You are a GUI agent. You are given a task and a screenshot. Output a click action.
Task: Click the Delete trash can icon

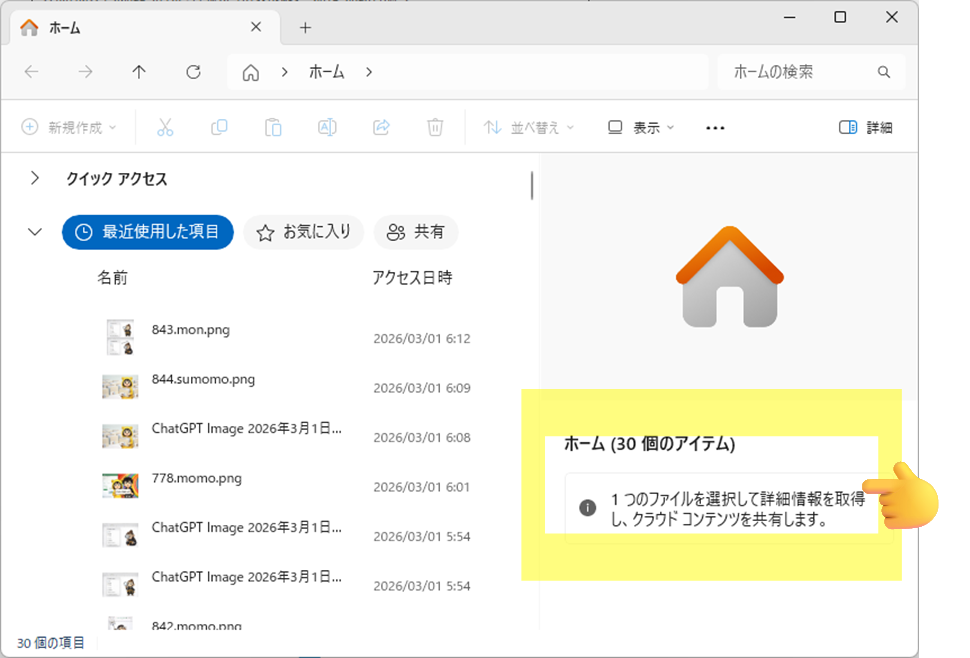pyautogui.click(x=435, y=127)
